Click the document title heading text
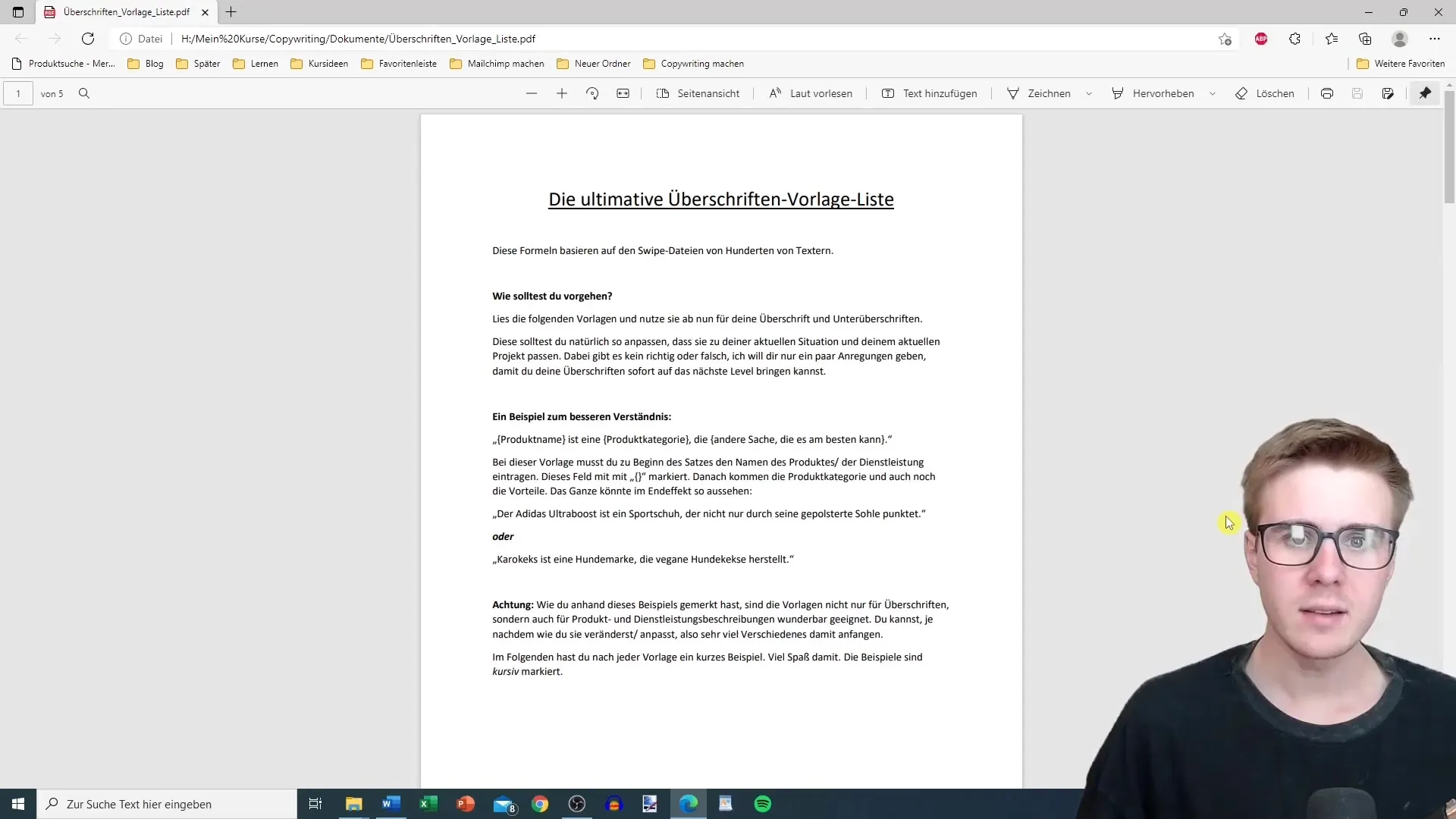The height and width of the screenshot is (819, 1456). click(721, 199)
